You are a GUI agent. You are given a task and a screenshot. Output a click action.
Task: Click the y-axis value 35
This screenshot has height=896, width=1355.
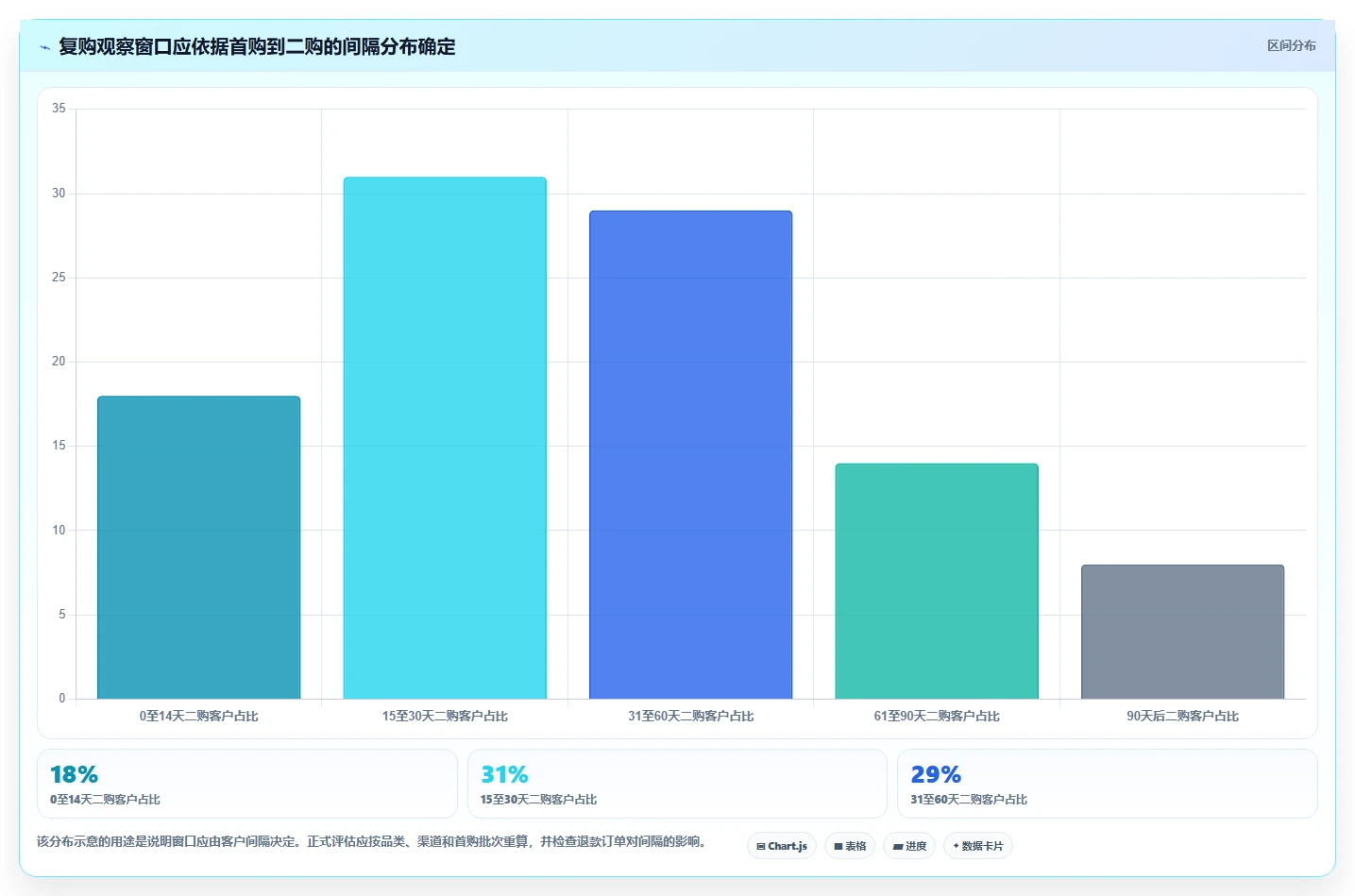(59, 109)
